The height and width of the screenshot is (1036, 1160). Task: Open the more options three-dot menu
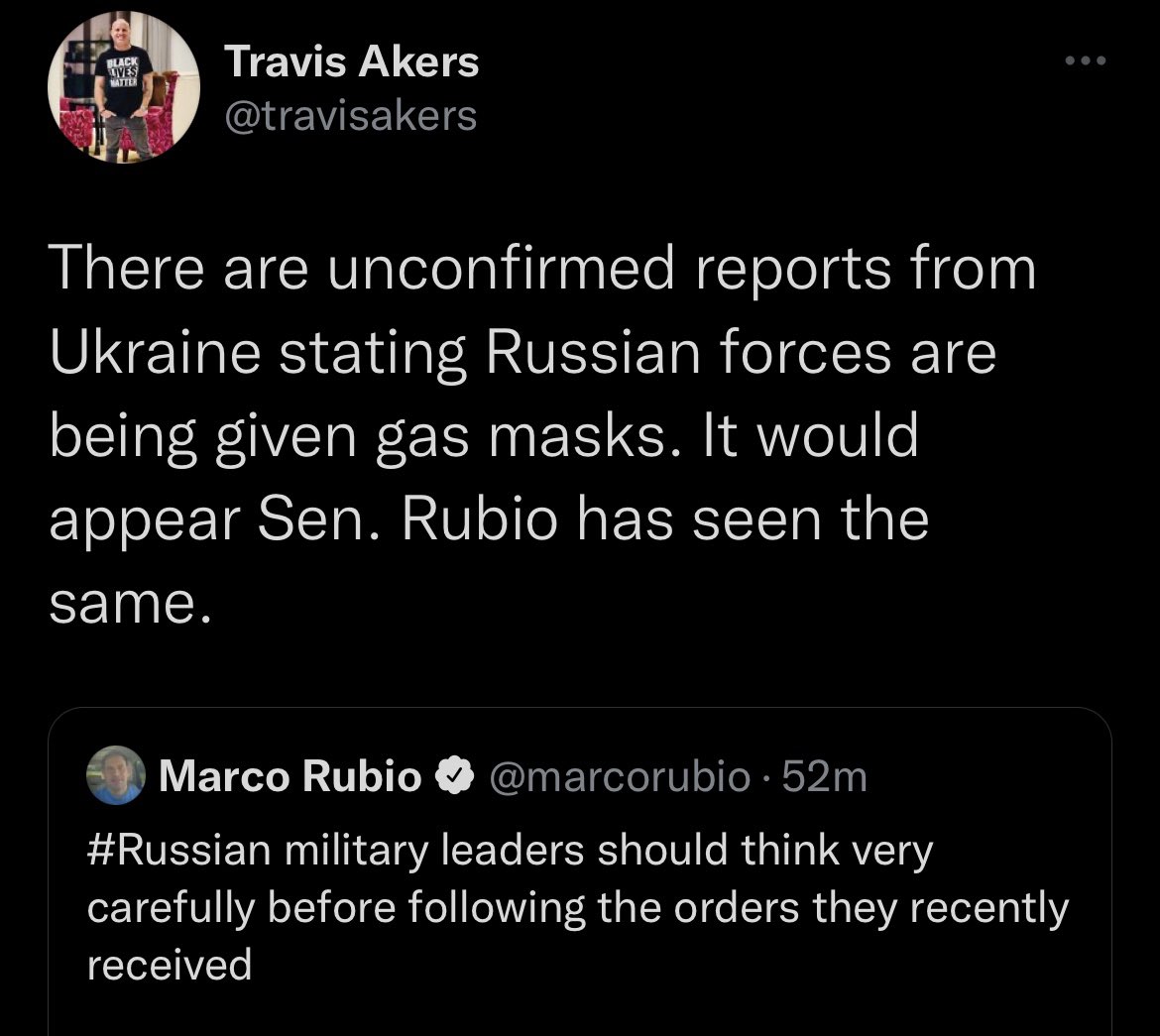(x=1084, y=61)
